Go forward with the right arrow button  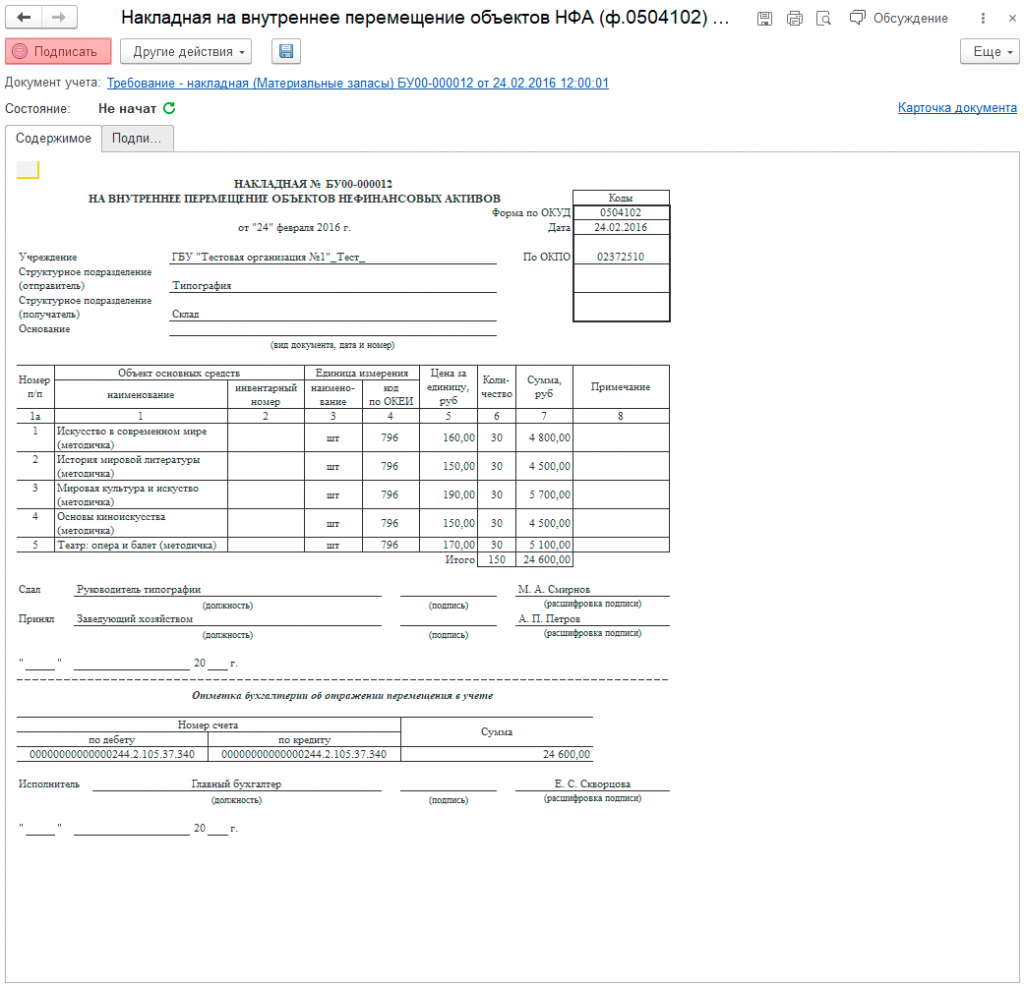click(59, 17)
